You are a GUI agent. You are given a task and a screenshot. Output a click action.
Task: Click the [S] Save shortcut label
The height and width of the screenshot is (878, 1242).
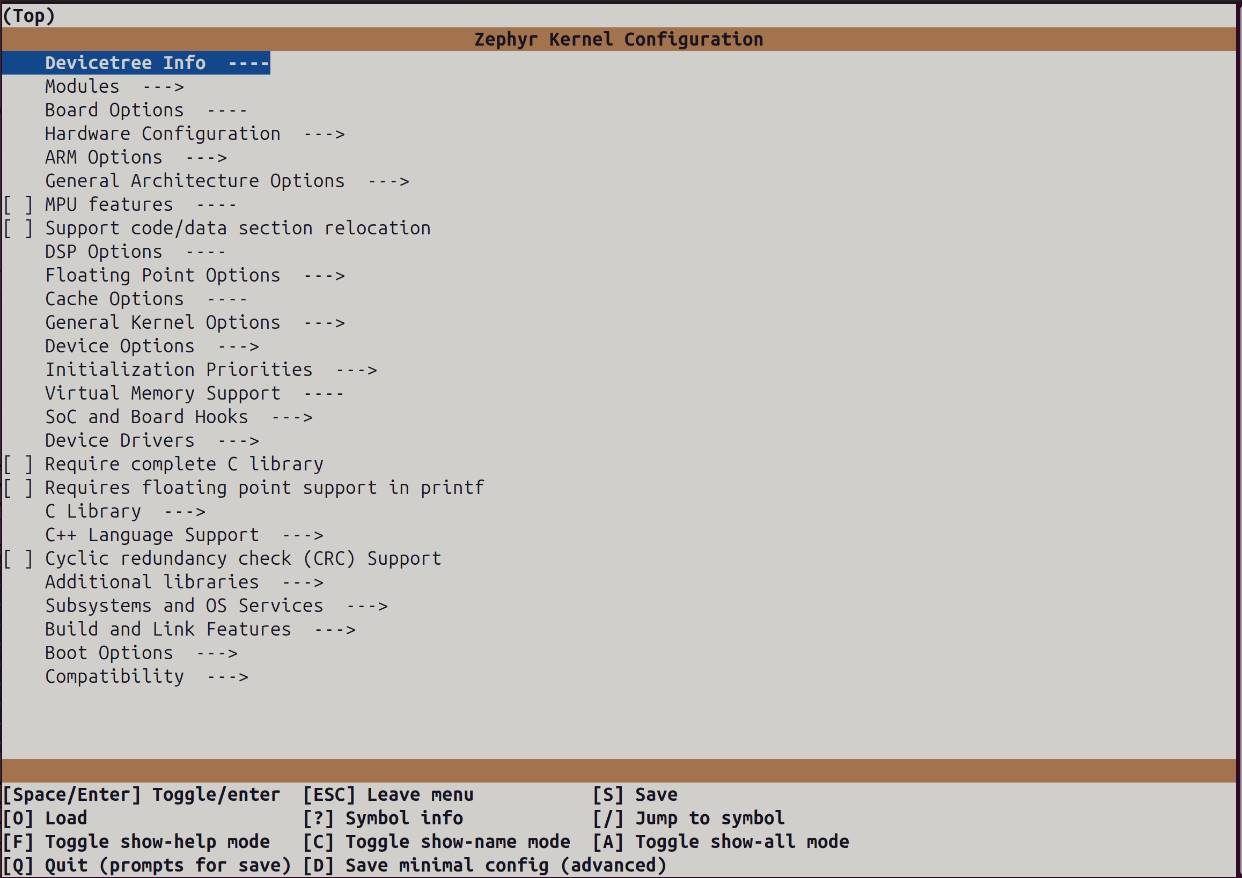coord(635,795)
